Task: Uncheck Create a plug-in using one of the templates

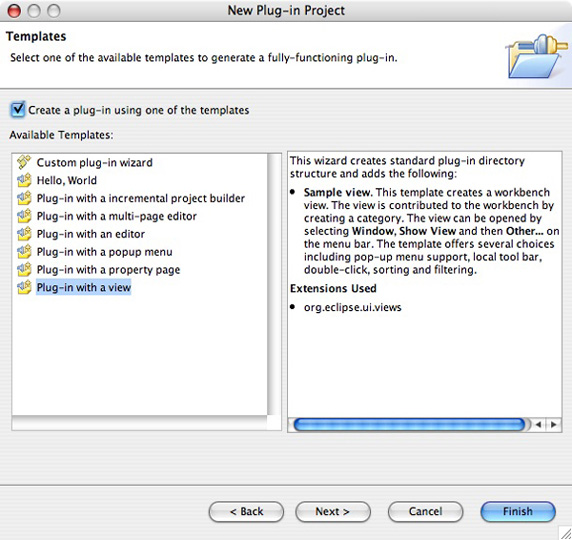Action: [18, 109]
